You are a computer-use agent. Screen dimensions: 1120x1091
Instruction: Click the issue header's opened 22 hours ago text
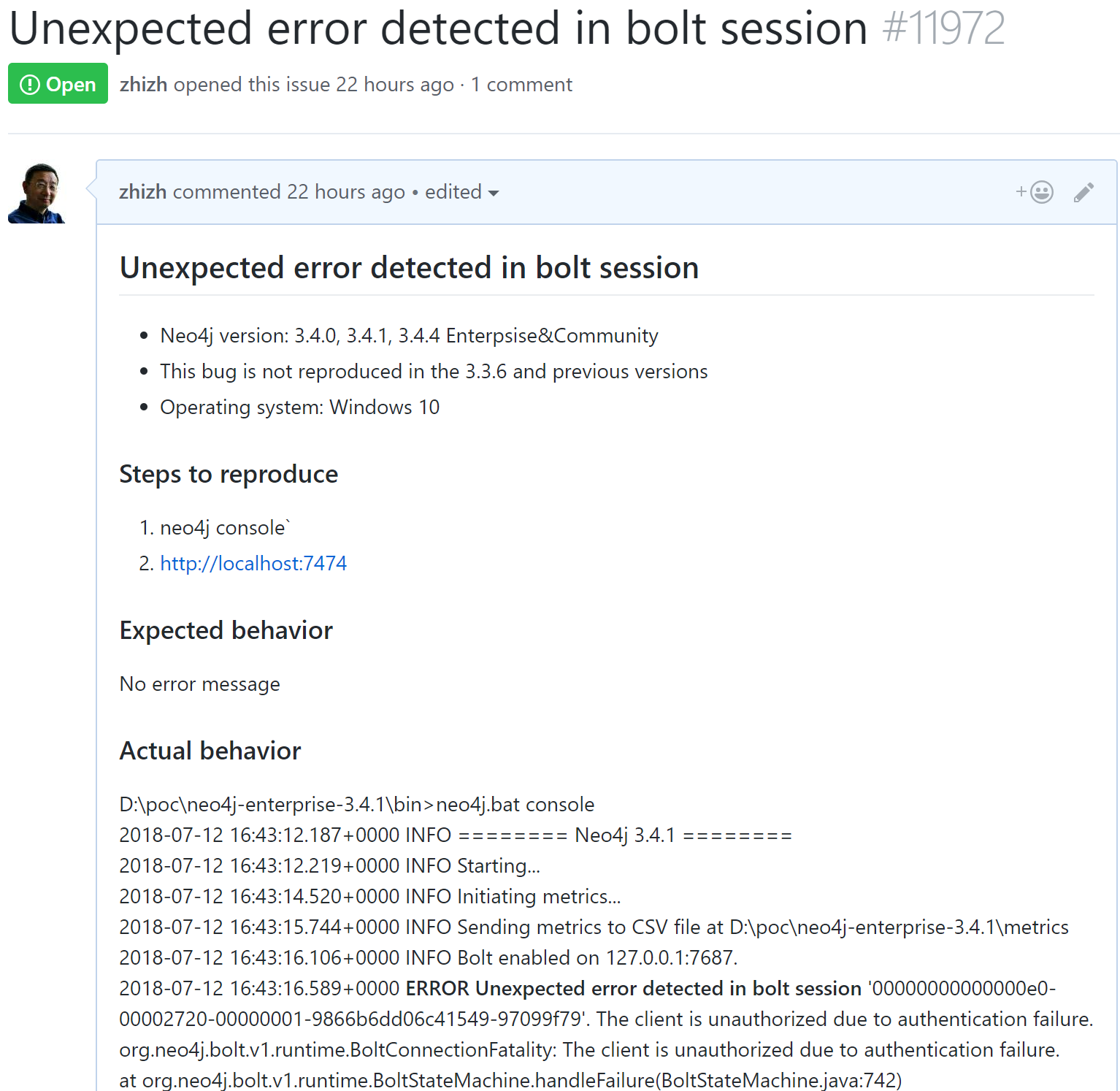coord(314,85)
